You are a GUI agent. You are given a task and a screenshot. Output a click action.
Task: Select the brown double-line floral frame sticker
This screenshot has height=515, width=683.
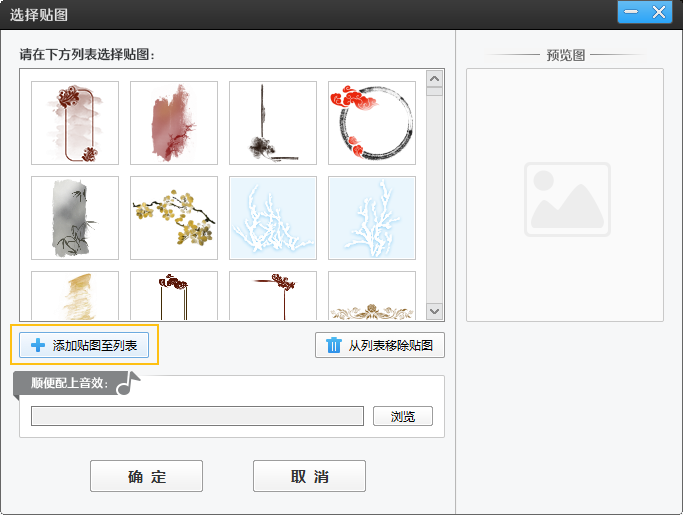(174, 296)
